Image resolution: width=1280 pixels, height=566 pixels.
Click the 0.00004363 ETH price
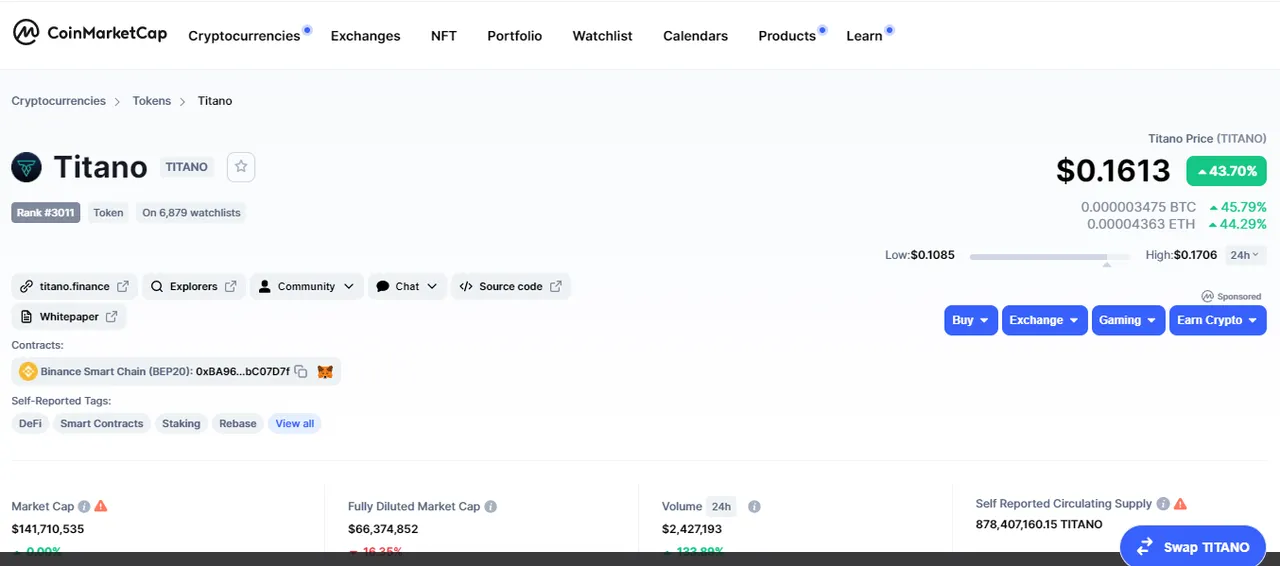1142,224
